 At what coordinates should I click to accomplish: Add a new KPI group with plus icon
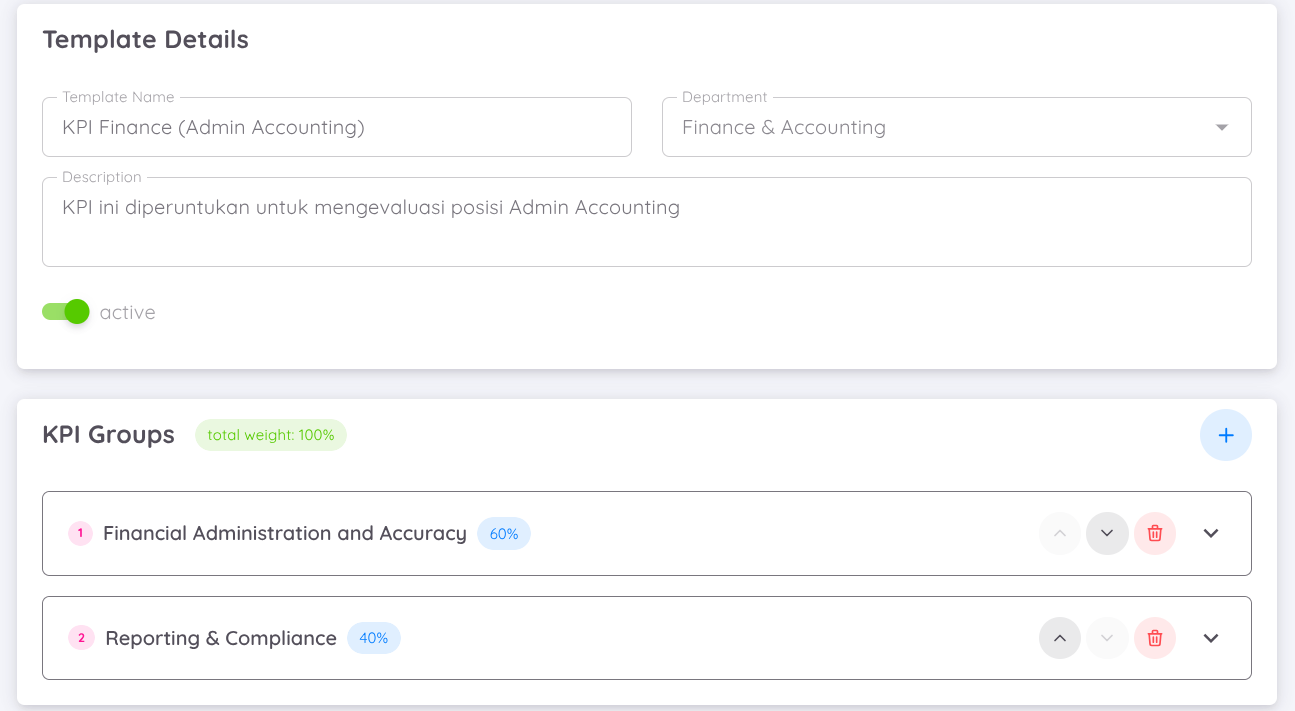[1225, 435]
